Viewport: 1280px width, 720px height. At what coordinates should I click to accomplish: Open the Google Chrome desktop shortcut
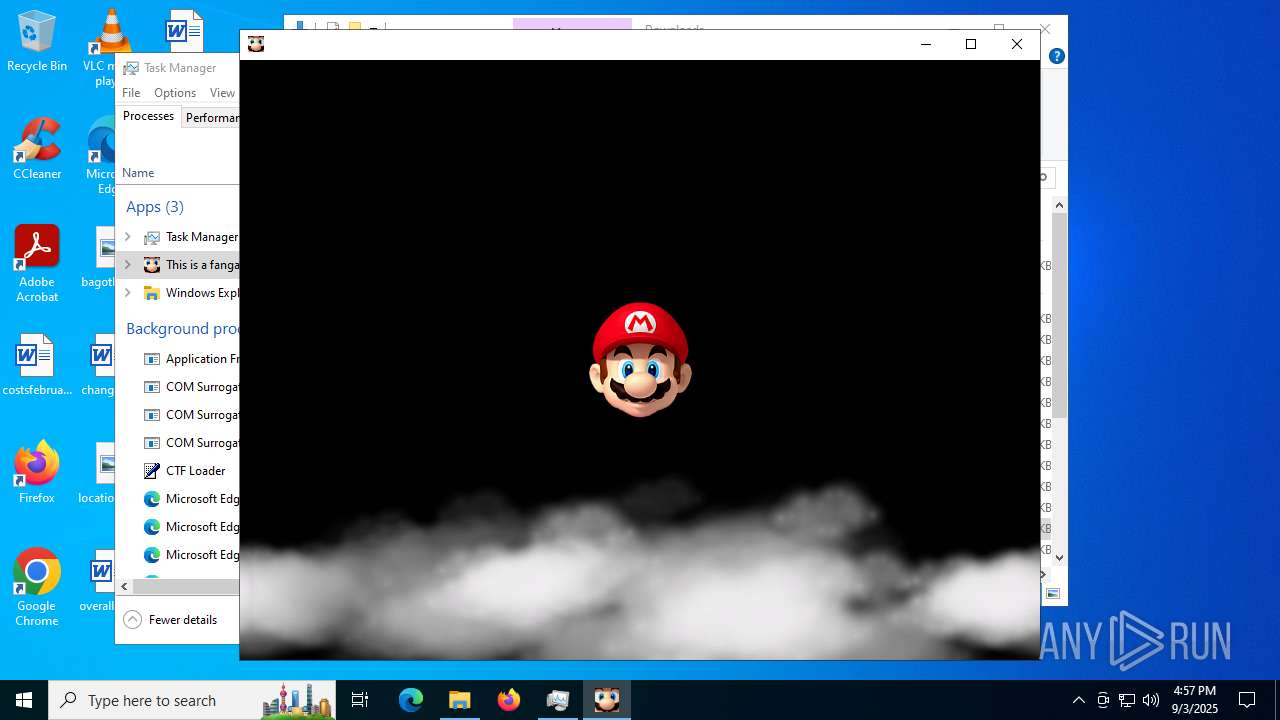pos(37,588)
